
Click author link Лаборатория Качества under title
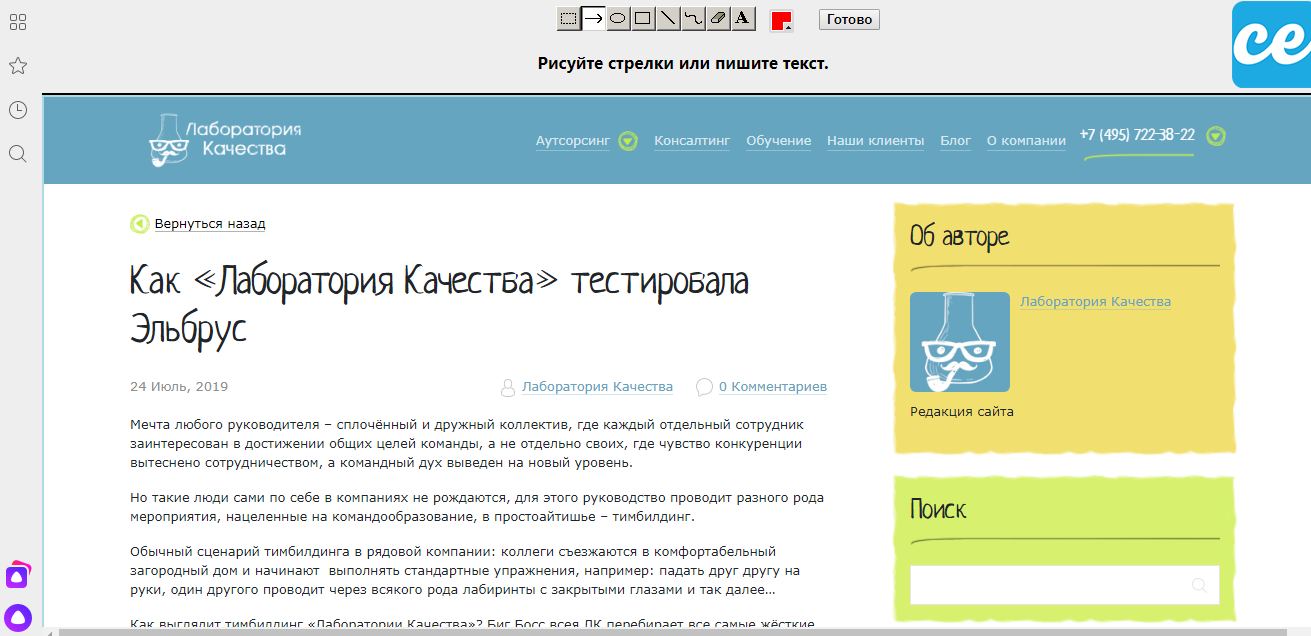coord(597,387)
